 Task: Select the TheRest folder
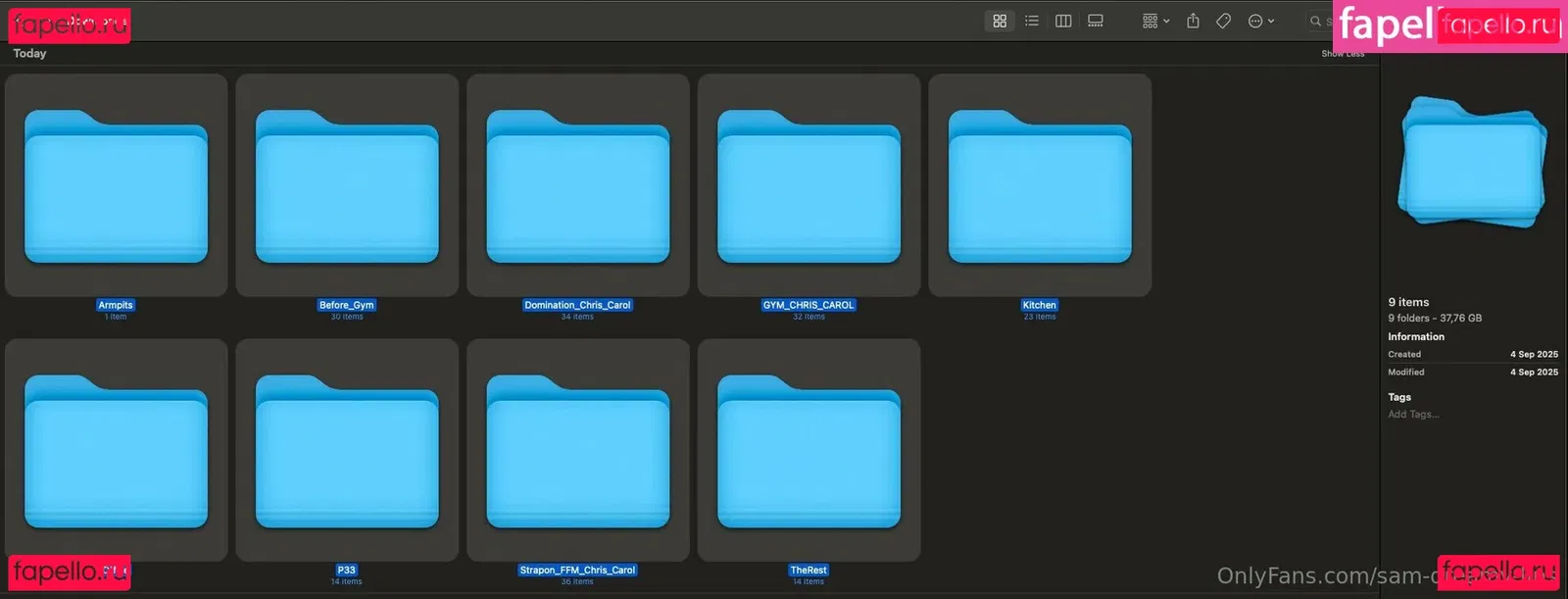coord(808,451)
